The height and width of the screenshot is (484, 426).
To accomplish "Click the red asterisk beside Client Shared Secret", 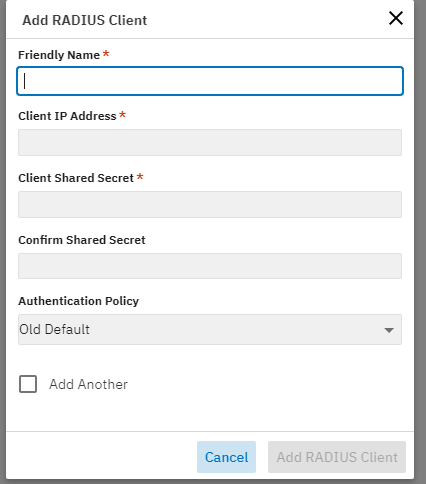I will [140, 176].
